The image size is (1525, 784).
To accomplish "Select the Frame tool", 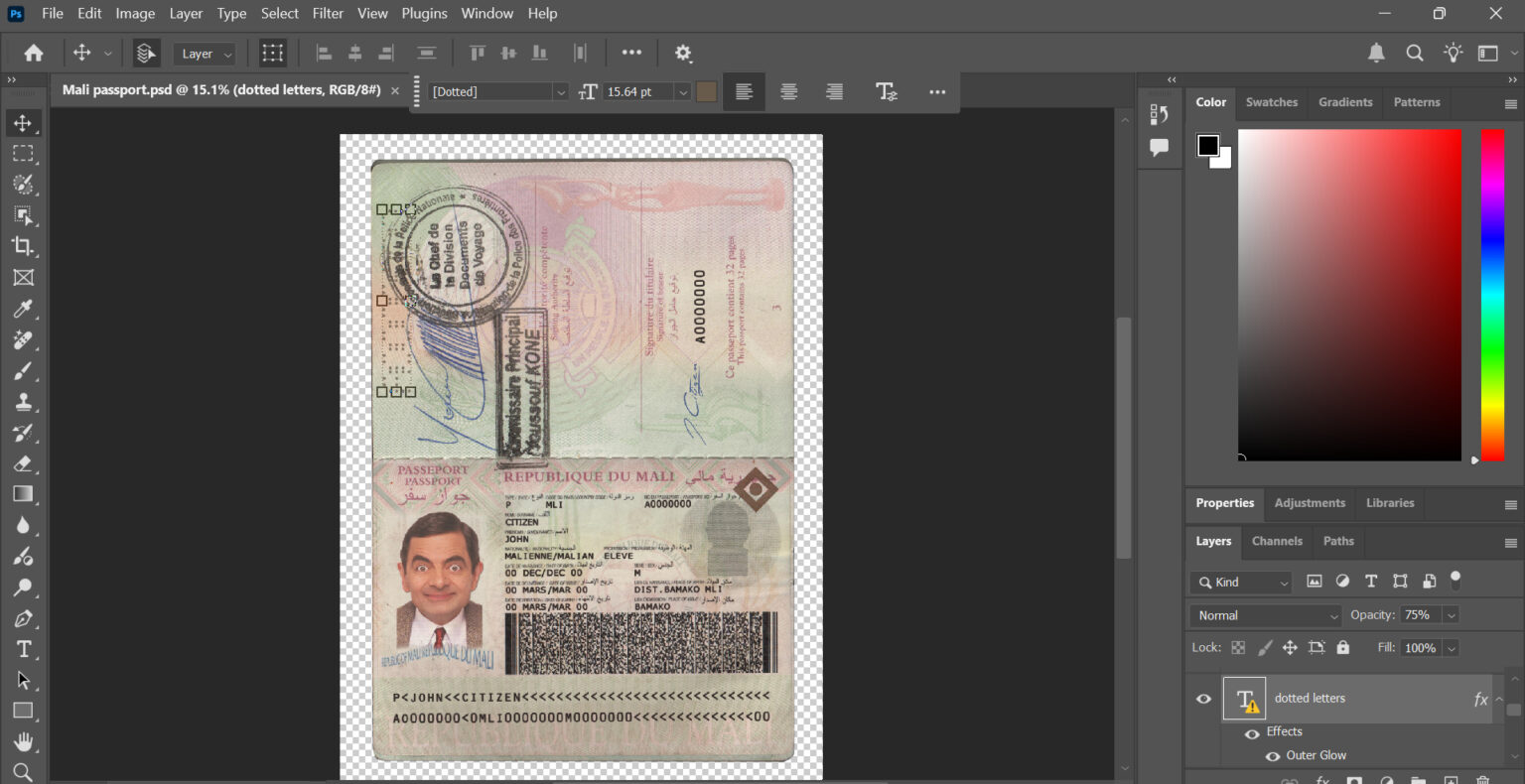I will (x=23, y=278).
